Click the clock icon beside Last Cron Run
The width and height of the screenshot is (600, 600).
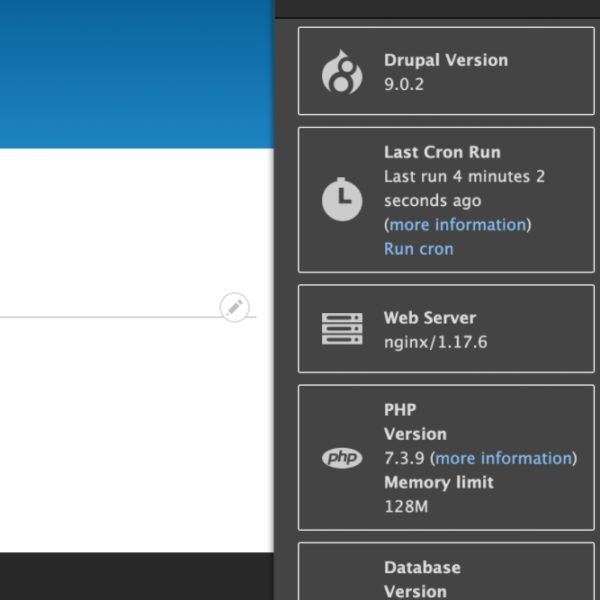tap(342, 199)
